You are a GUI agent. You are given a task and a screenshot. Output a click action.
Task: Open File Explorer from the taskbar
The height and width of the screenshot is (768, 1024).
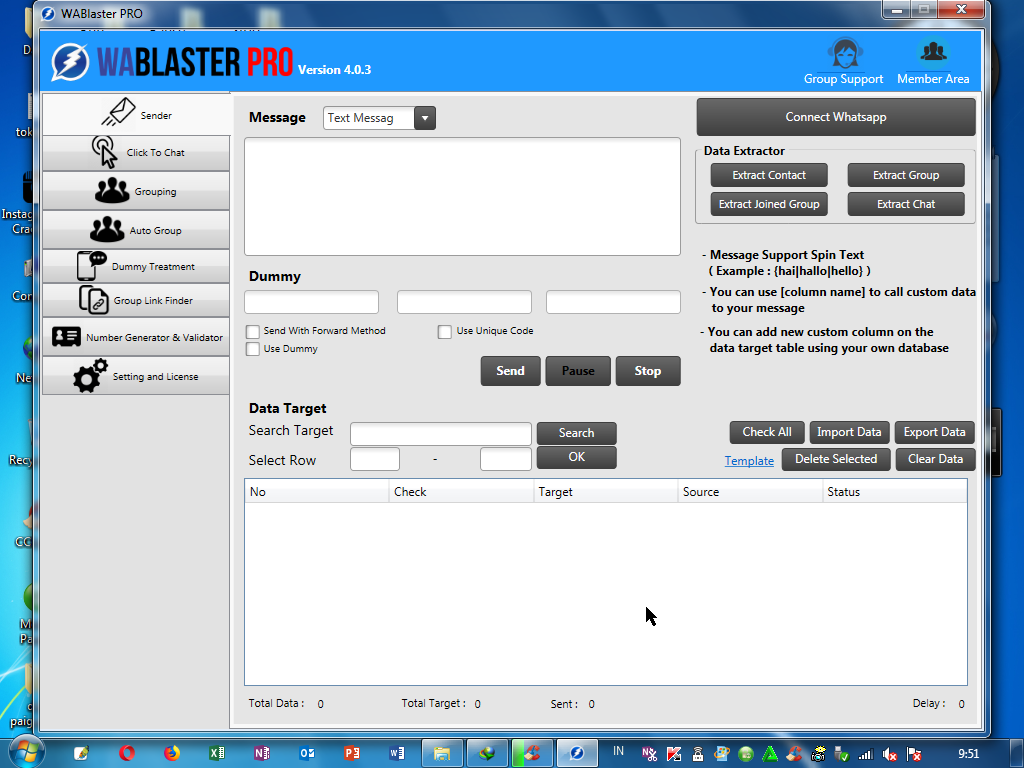click(x=442, y=754)
